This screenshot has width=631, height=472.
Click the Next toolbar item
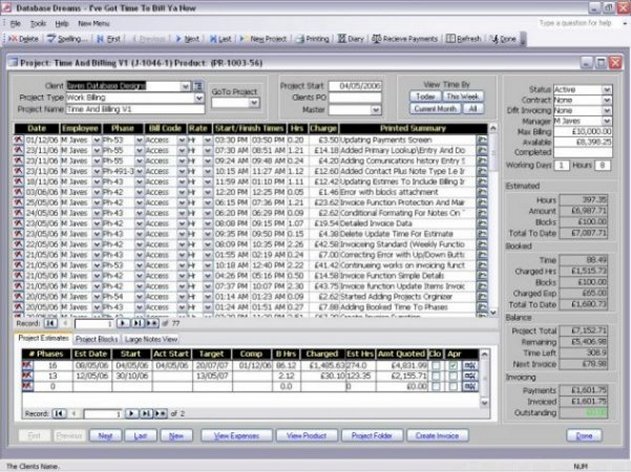pos(188,39)
